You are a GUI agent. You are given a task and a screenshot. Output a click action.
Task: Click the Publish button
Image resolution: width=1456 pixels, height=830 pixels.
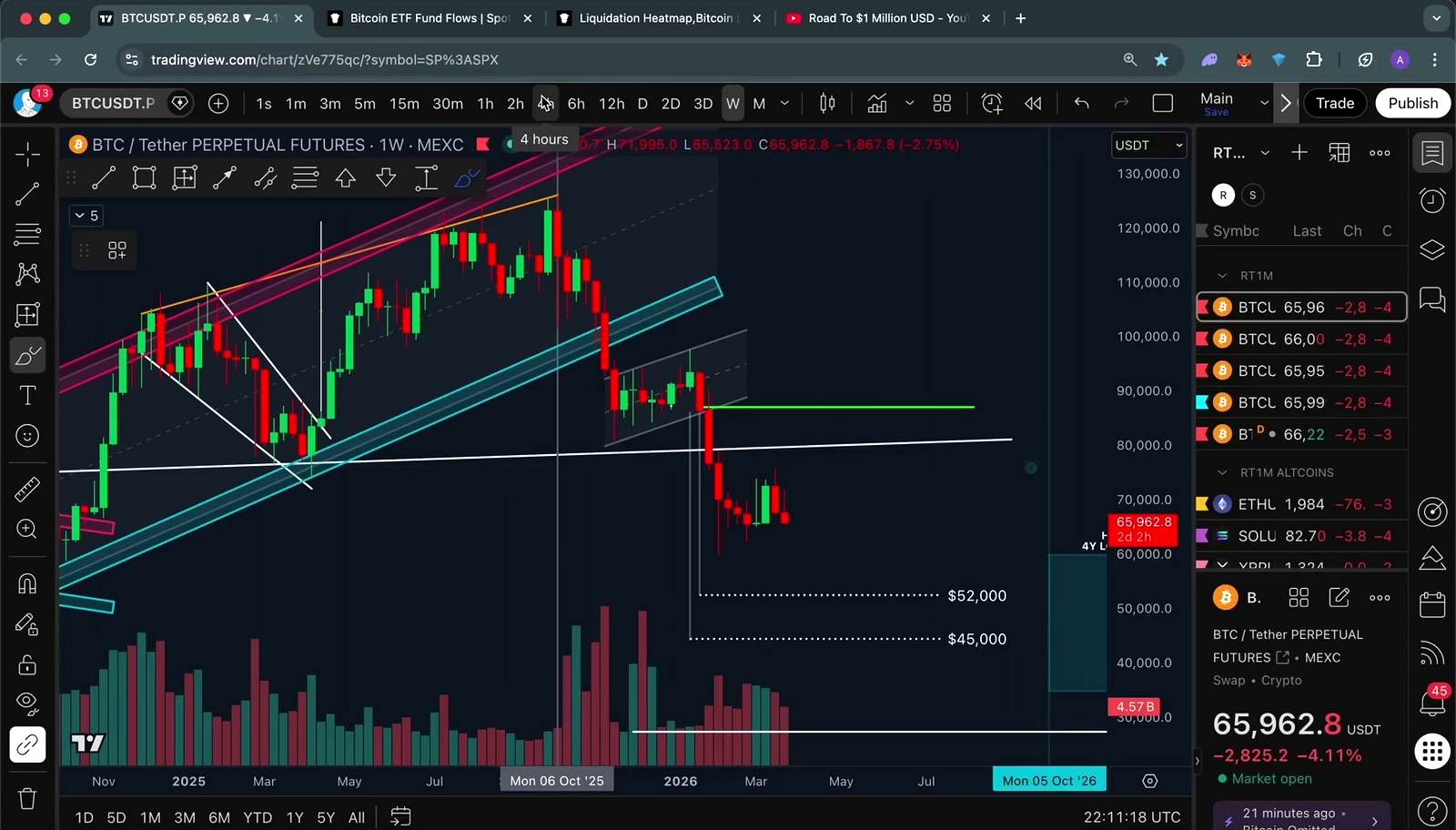coord(1412,104)
